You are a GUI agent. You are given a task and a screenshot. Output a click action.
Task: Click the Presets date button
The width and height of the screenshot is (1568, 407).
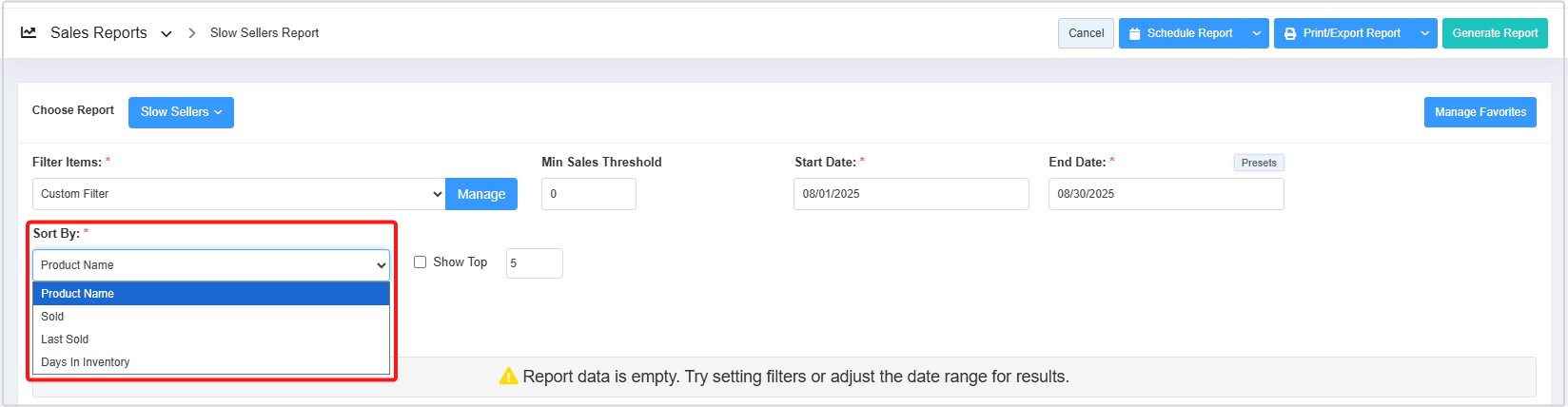(1259, 163)
